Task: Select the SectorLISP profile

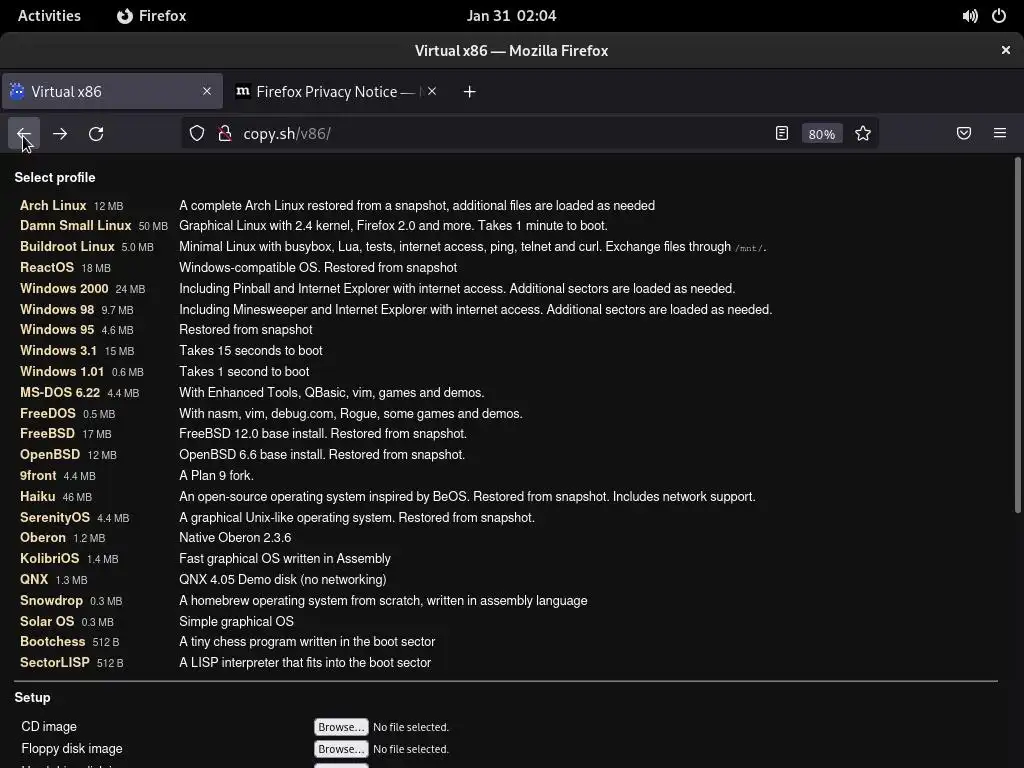Action: [55, 662]
